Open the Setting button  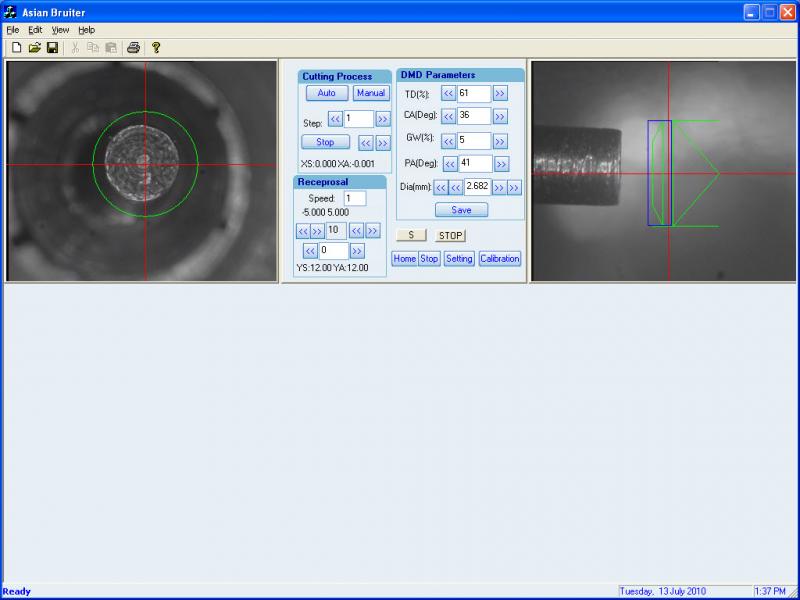pyautogui.click(x=459, y=258)
